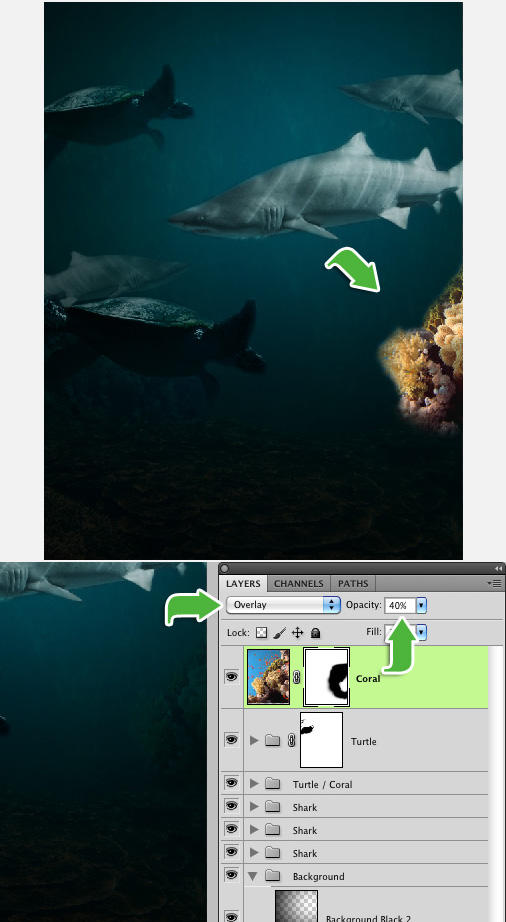Hide the Turtle / Coral group

232,783
